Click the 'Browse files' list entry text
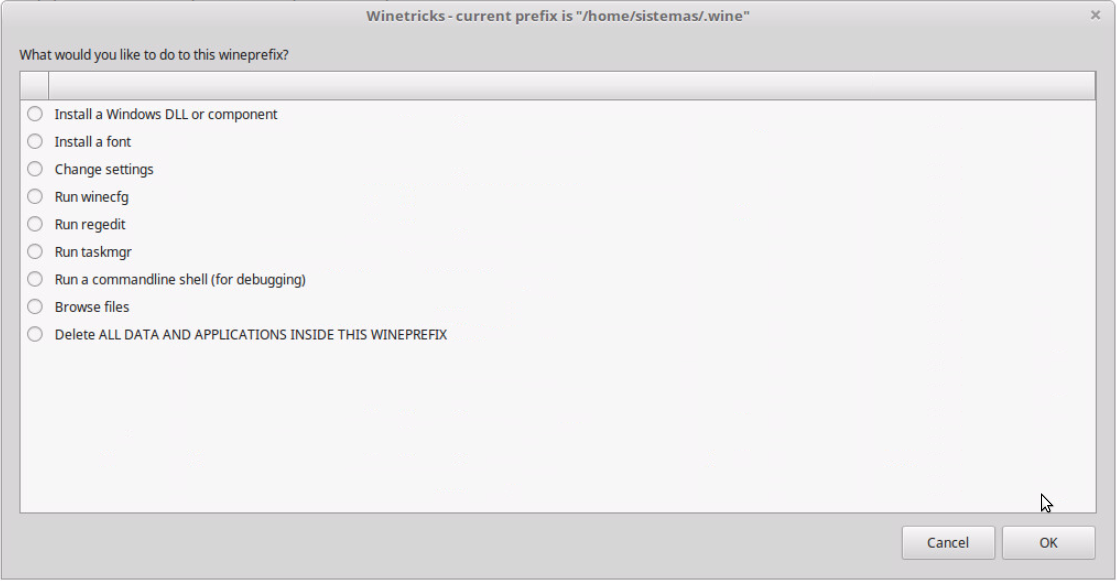 point(92,307)
